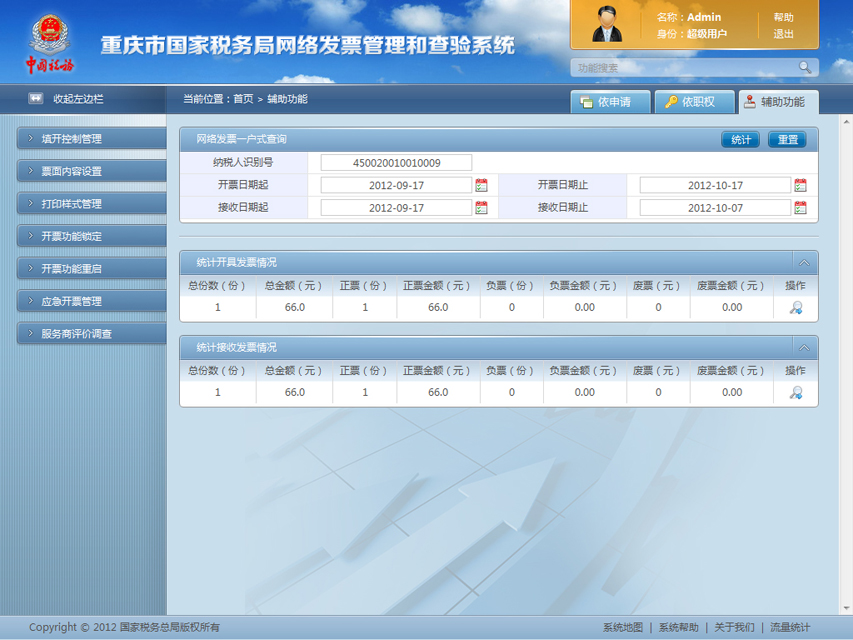Open calendar for 开票日期止 field

[800, 186]
